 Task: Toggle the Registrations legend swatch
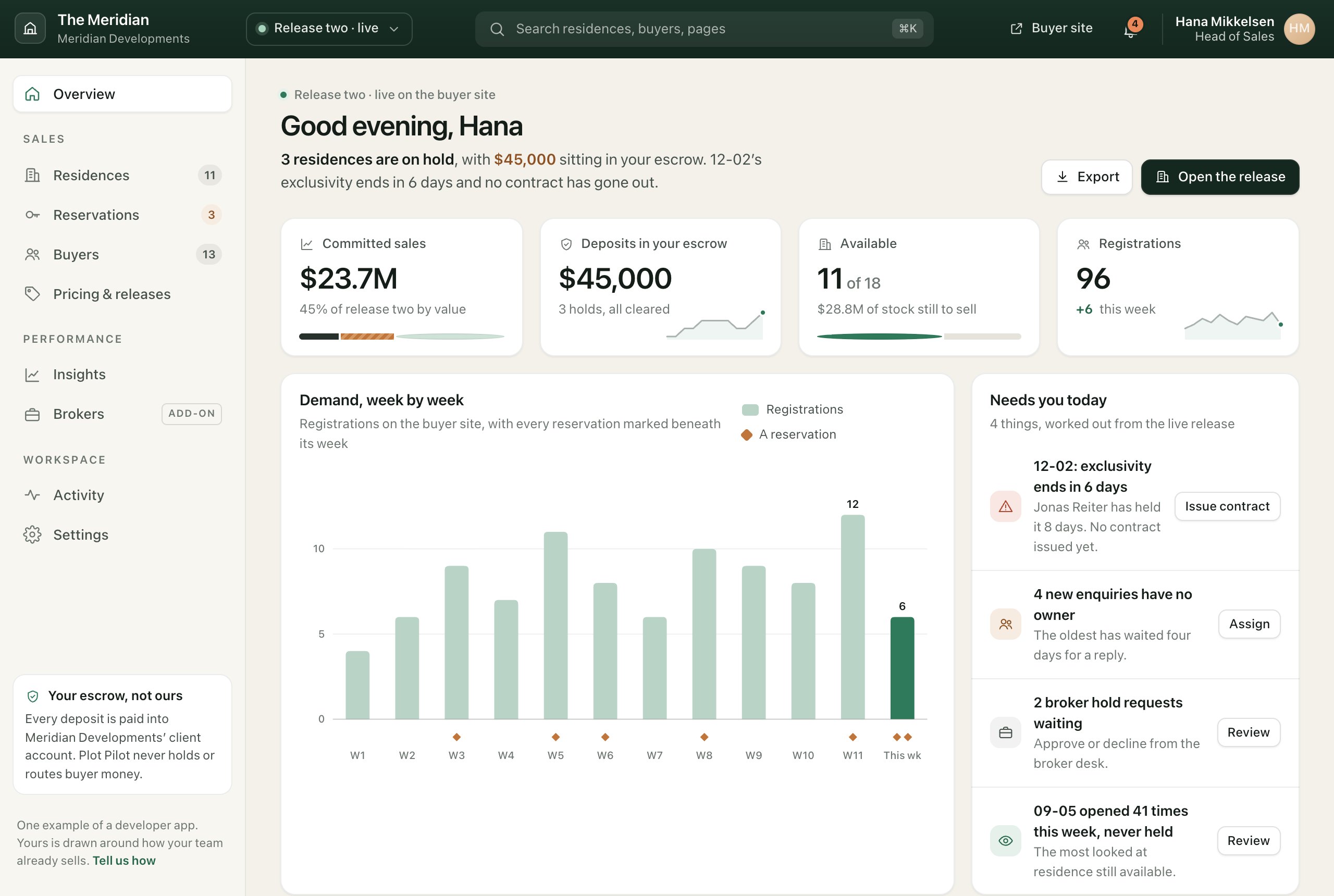[x=749, y=410]
